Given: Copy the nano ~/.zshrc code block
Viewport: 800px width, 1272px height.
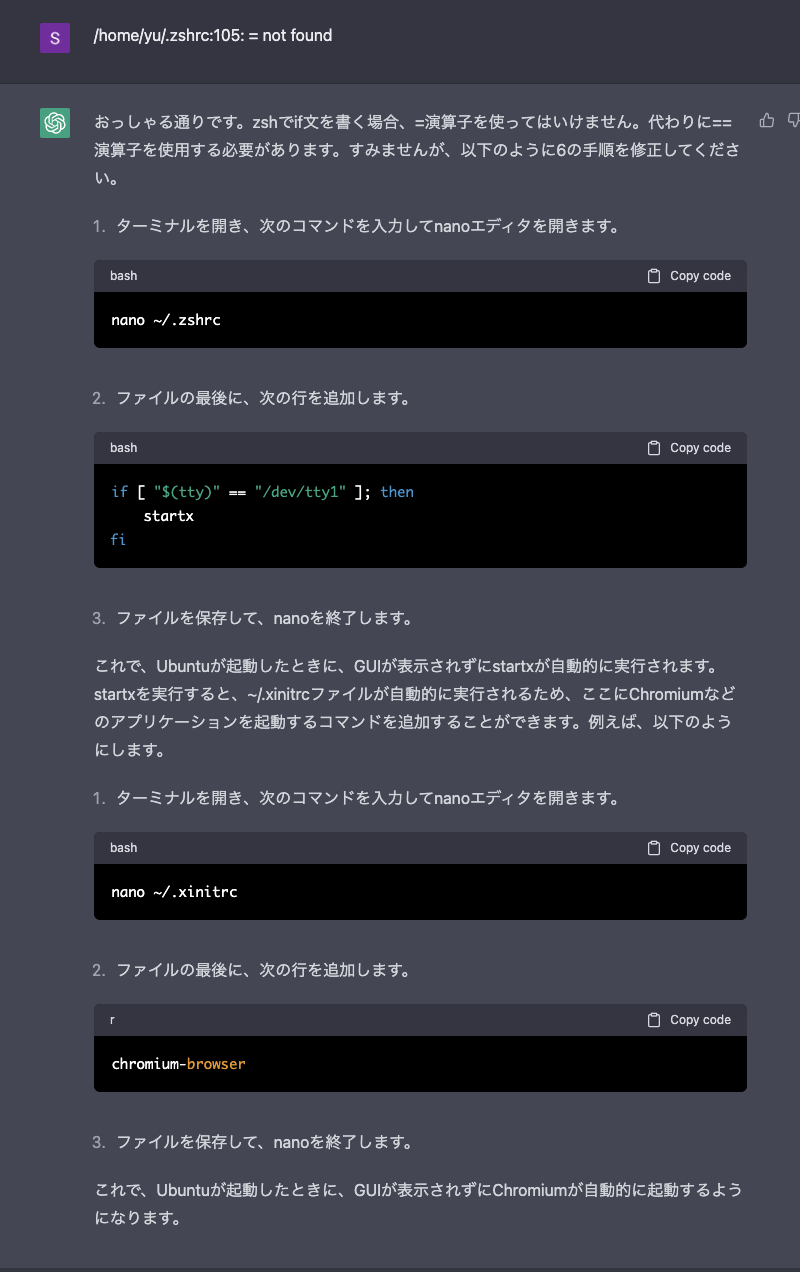Looking at the screenshot, I should [x=689, y=276].
